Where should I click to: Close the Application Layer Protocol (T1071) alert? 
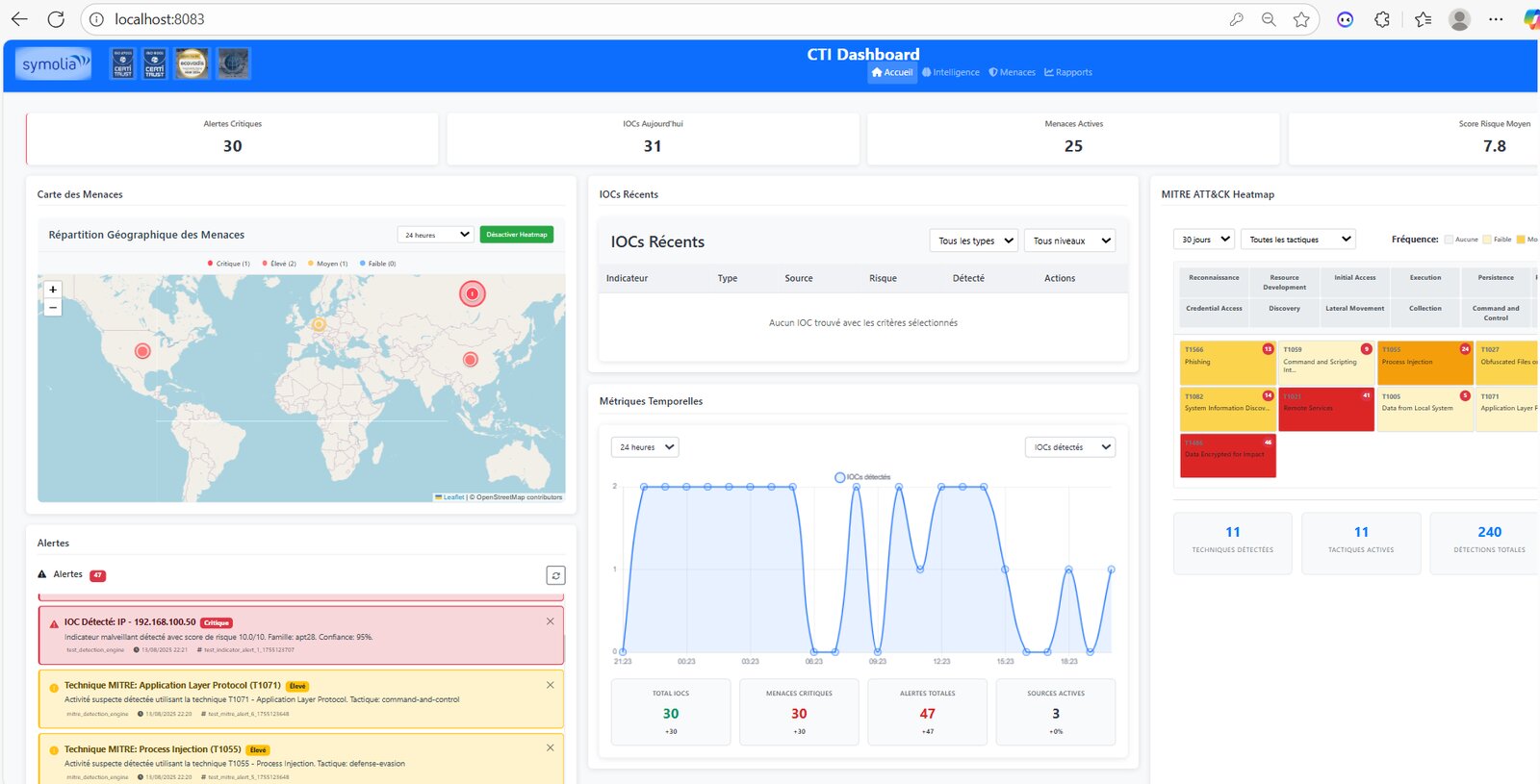551,685
